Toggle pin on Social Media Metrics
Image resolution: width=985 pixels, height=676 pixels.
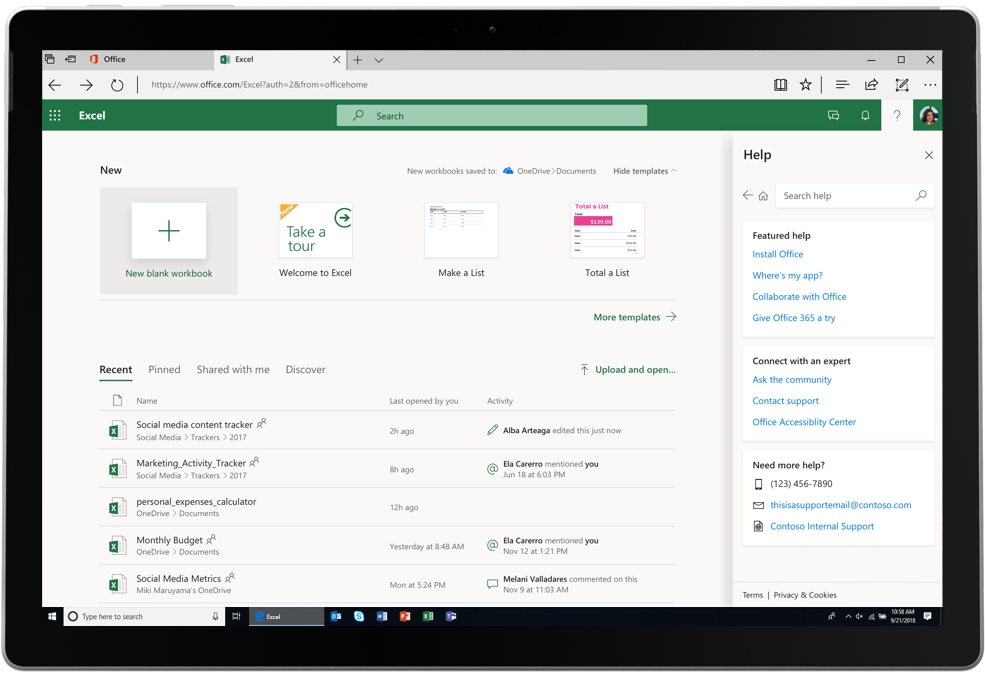(228, 578)
